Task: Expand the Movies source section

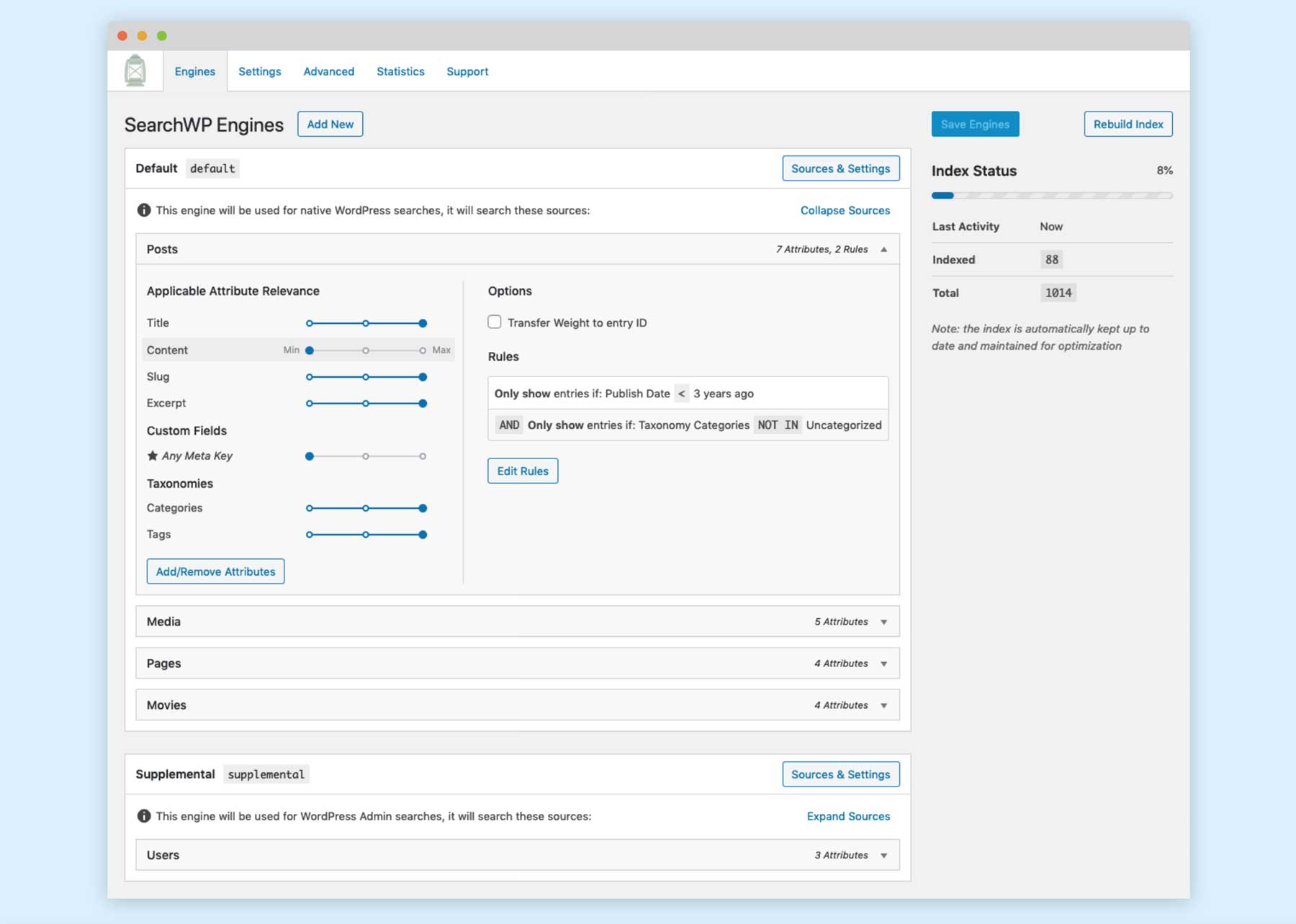Action: 884,705
